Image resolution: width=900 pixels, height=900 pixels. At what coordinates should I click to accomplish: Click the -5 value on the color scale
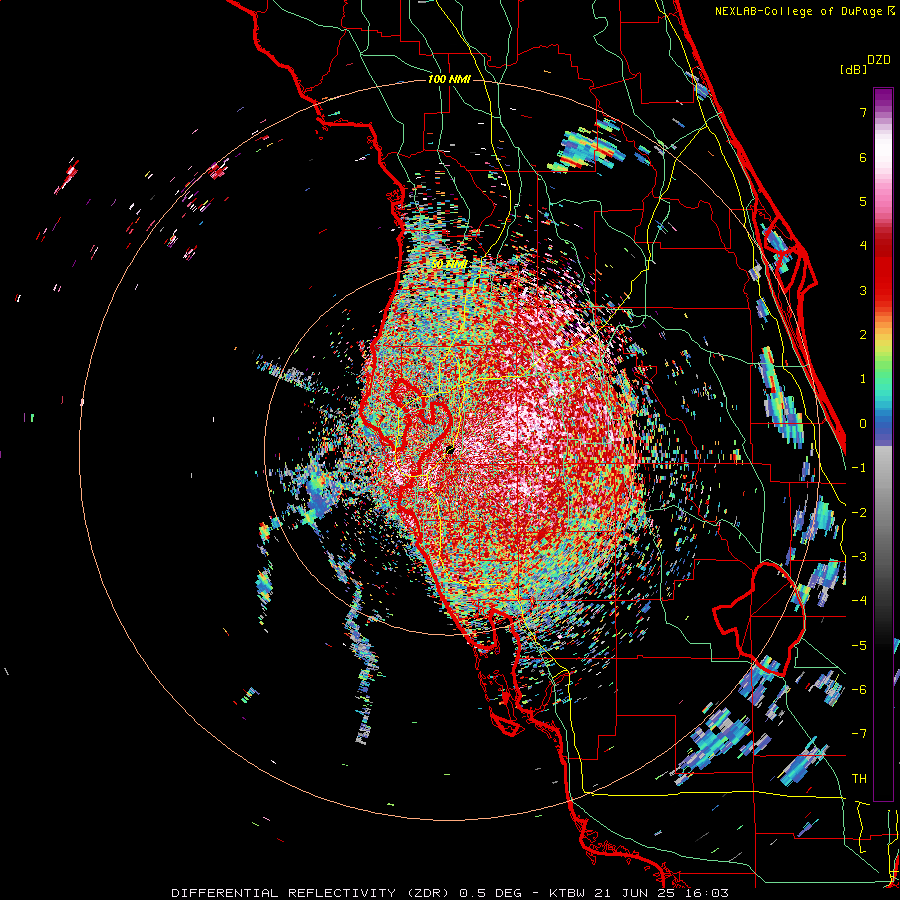pyautogui.click(x=859, y=646)
